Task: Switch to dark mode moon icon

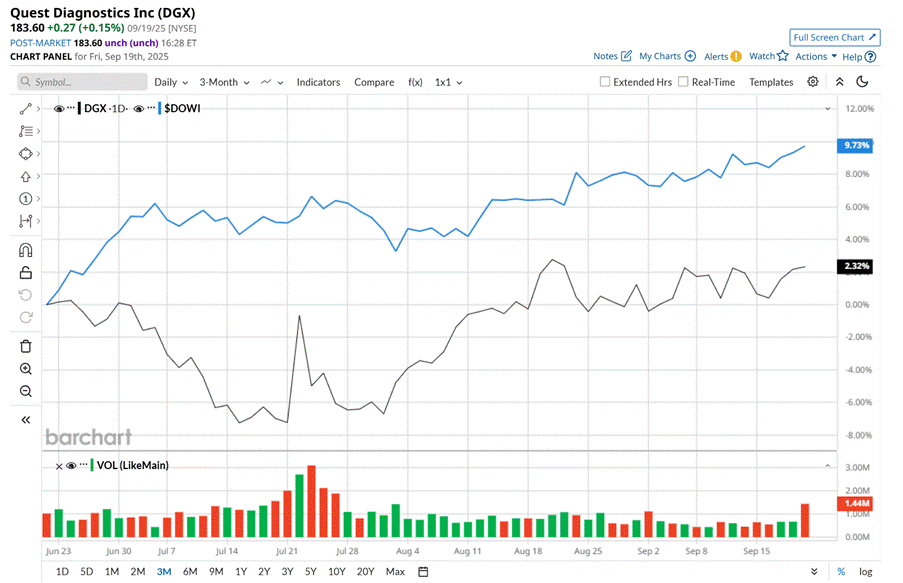Action: pos(862,82)
